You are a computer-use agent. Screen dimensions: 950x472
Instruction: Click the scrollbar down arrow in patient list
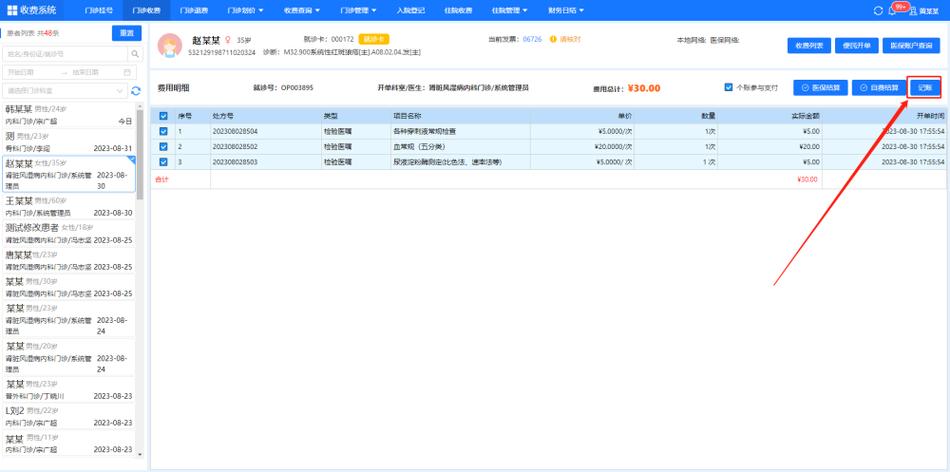click(x=140, y=454)
